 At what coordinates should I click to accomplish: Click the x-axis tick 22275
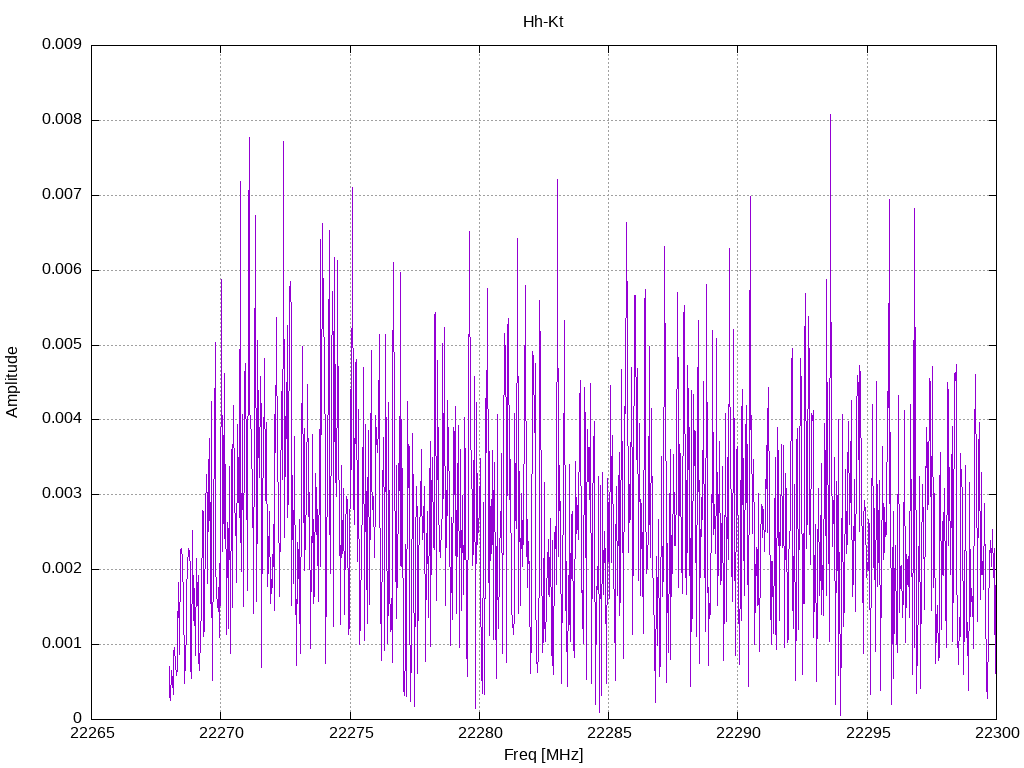pos(351,733)
